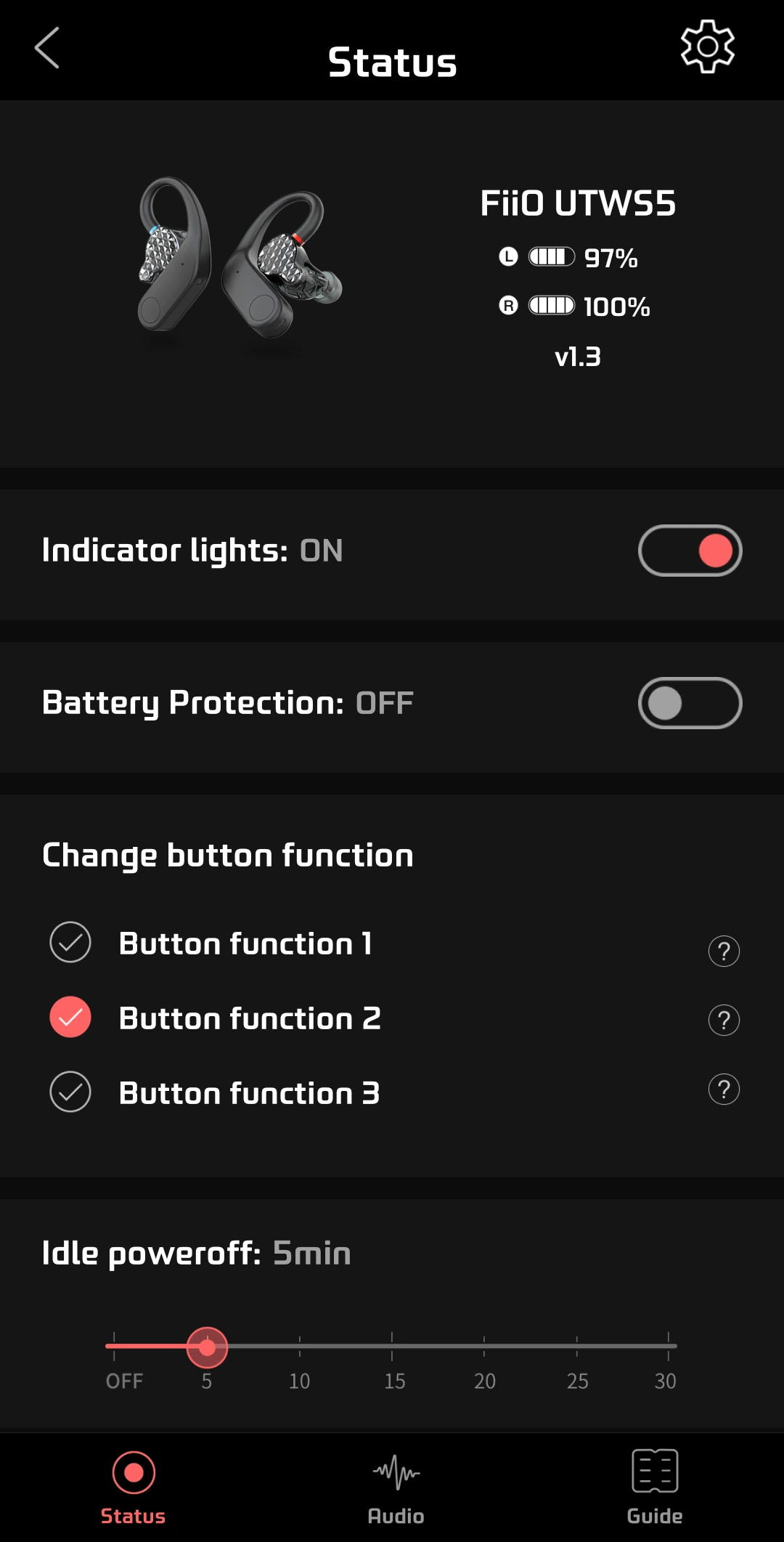Click the selected Button function 2 checkmark
The width and height of the screenshot is (784, 1542).
point(70,1017)
